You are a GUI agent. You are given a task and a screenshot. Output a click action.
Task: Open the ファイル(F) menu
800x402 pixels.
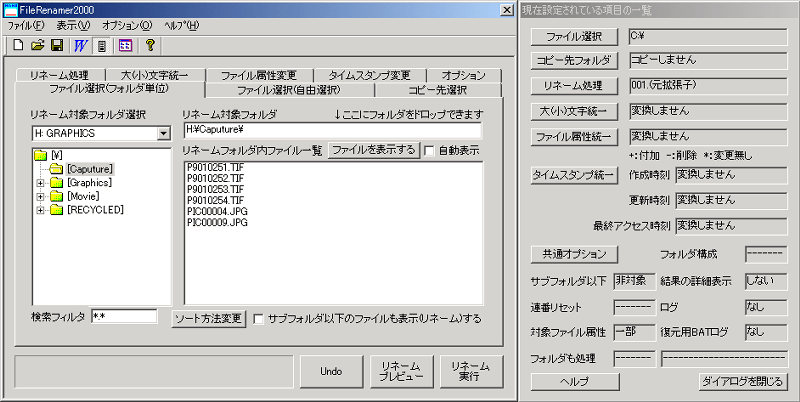click(26, 26)
